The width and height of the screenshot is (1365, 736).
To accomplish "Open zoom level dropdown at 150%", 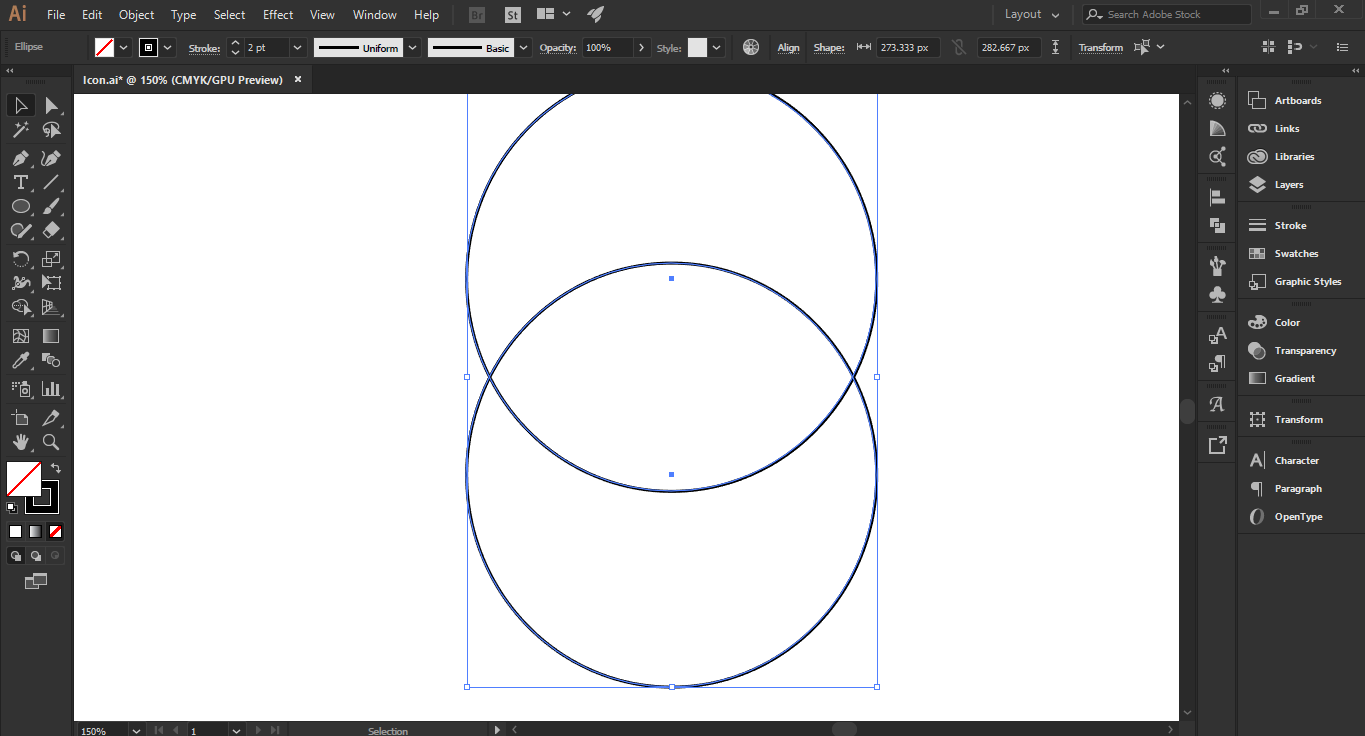I will click(x=136, y=731).
